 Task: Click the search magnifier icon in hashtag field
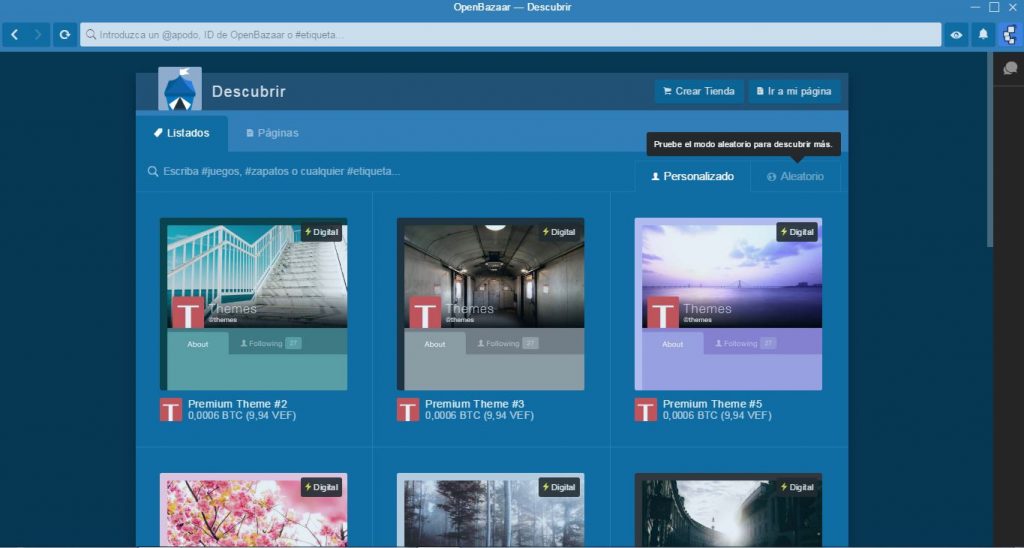pos(153,172)
